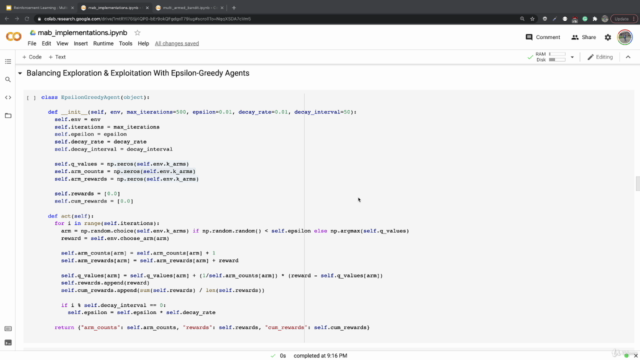Open the File menu
The image size is (640, 360).
pos(32,44)
